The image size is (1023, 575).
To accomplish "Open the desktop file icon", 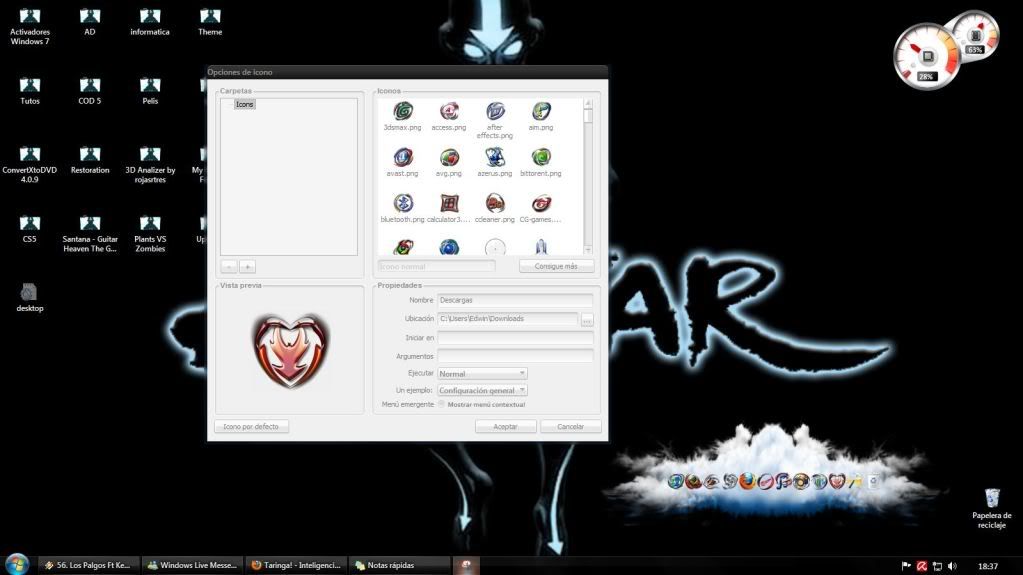I will pyautogui.click(x=29, y=298).
